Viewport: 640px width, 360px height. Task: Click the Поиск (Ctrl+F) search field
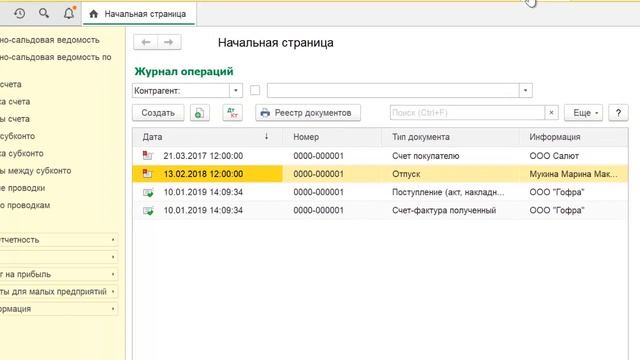tap(467, 113)
